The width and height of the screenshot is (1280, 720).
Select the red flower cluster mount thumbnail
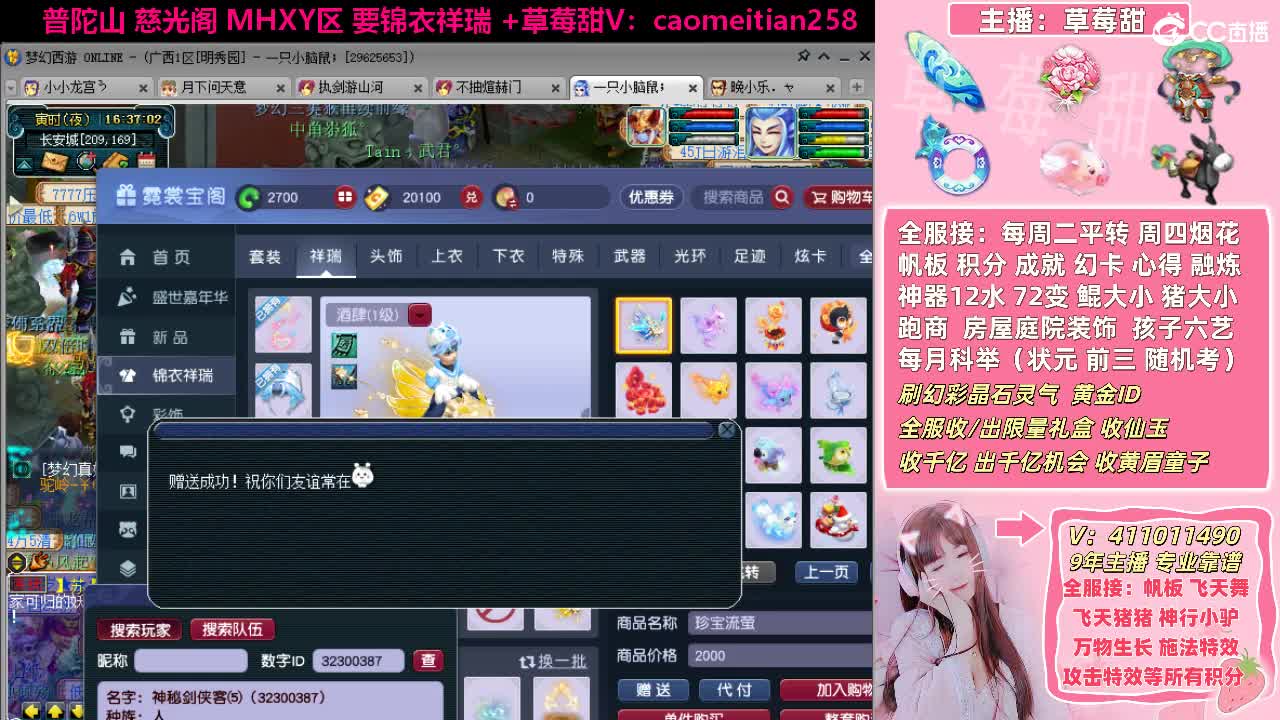(643, 390)
